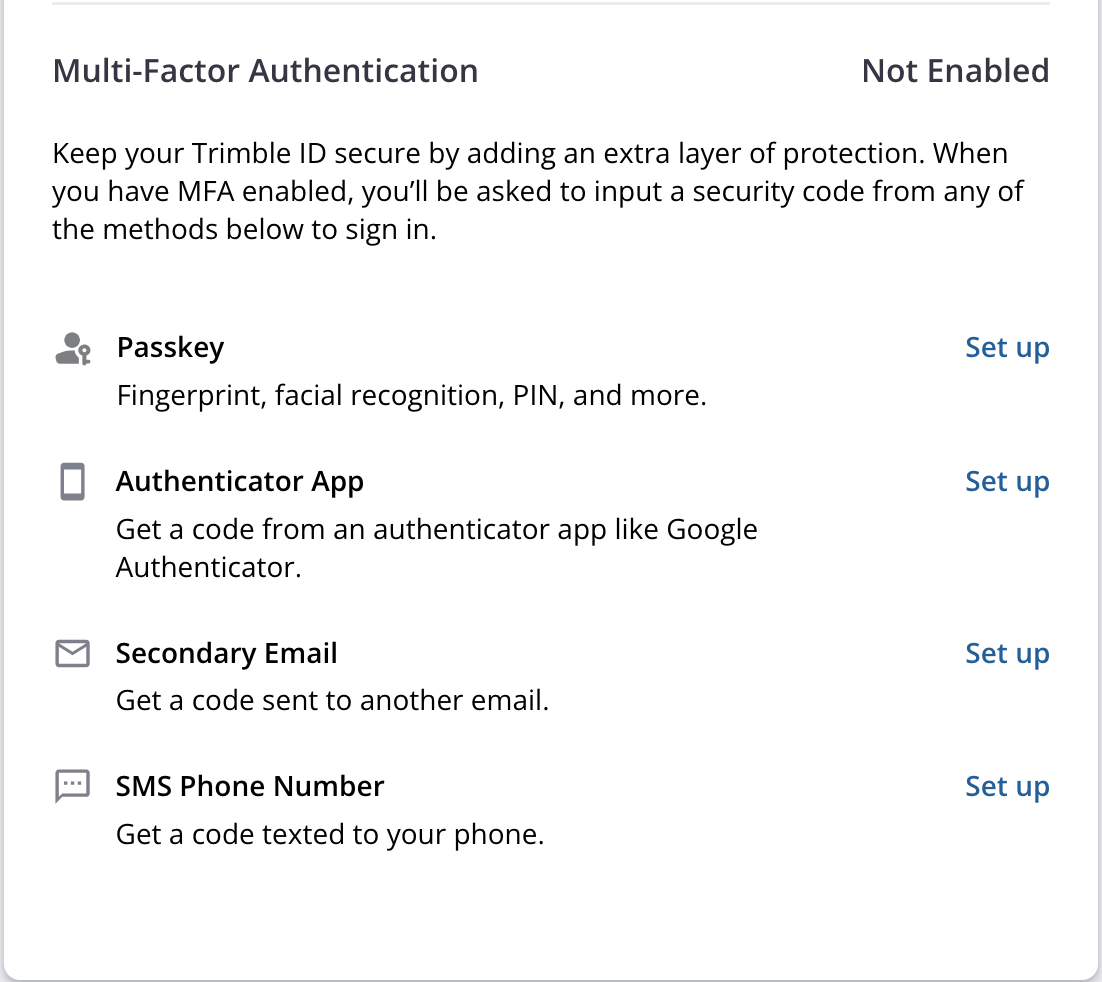Select the Authenticator App title
This screenshot has width=1102, height=982.
tap(239, 482)
